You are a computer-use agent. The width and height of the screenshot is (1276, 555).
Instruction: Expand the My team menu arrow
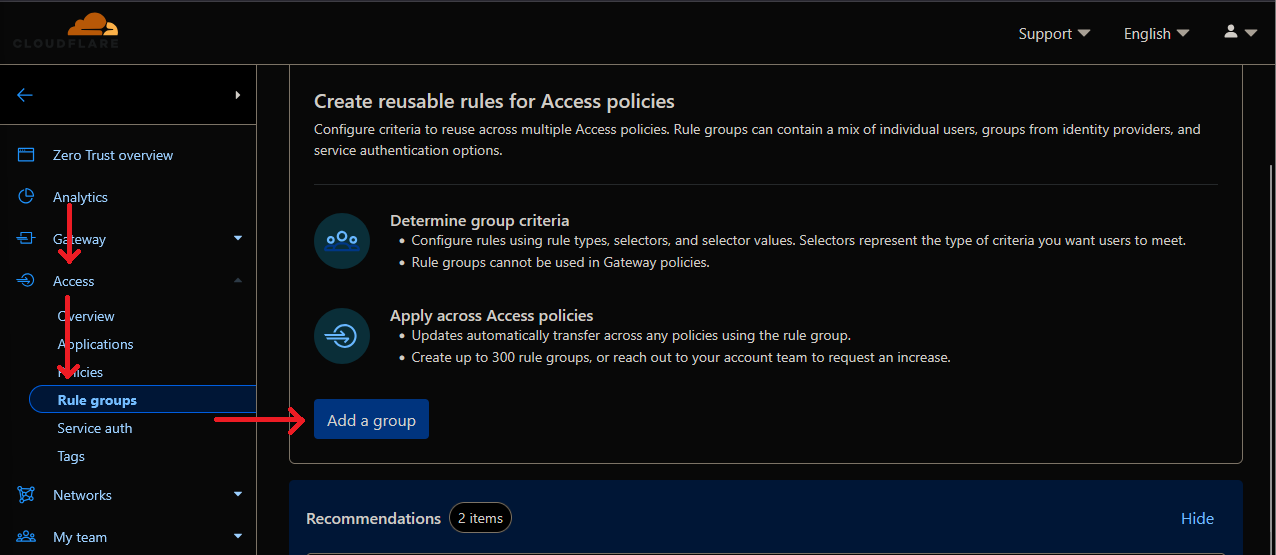click(238, 536)
